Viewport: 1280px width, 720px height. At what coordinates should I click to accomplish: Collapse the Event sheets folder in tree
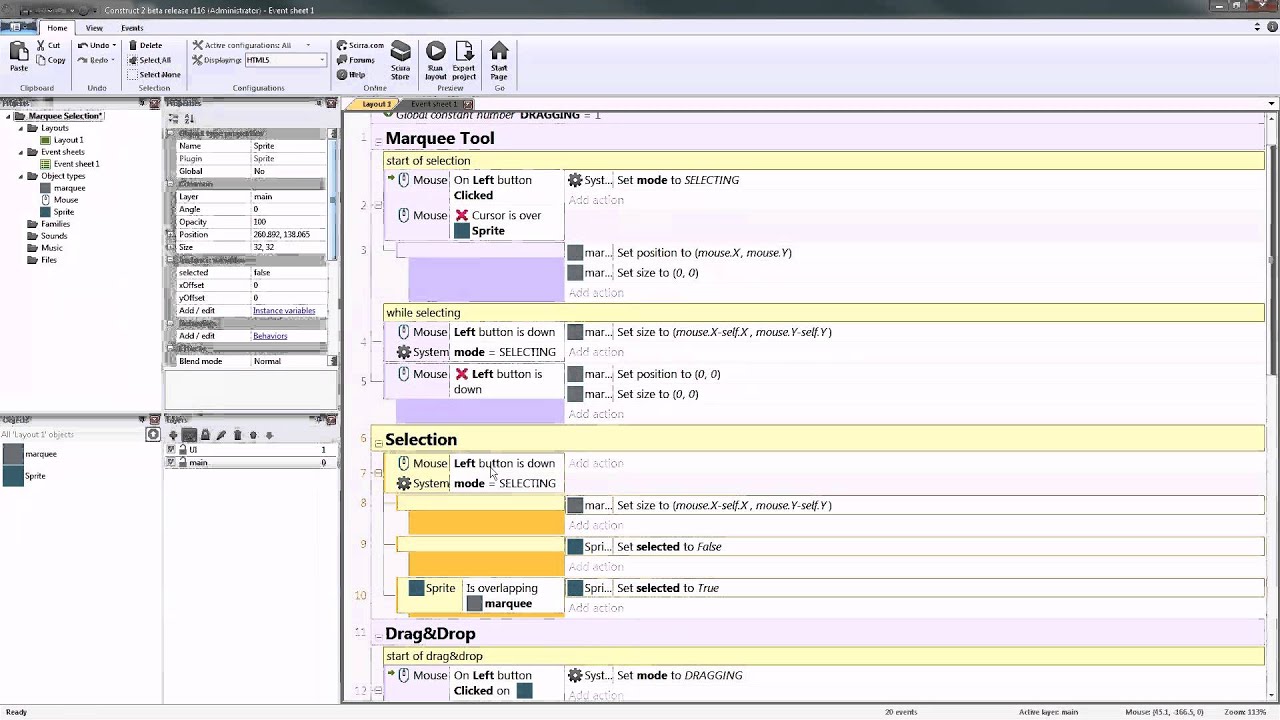[x=21, y=152]
